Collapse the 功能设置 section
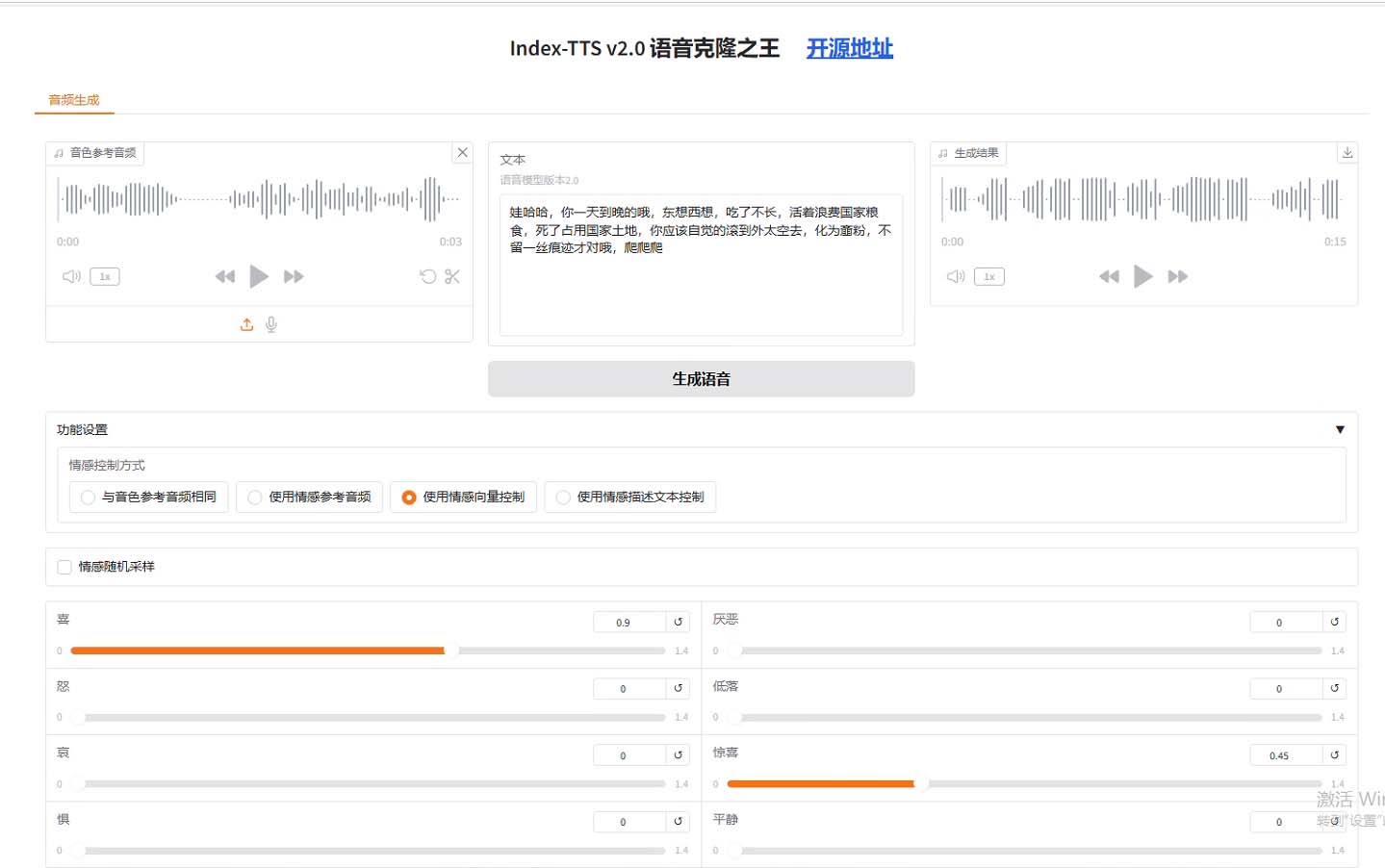1385x868 pixels. (x=1339, y=430)
